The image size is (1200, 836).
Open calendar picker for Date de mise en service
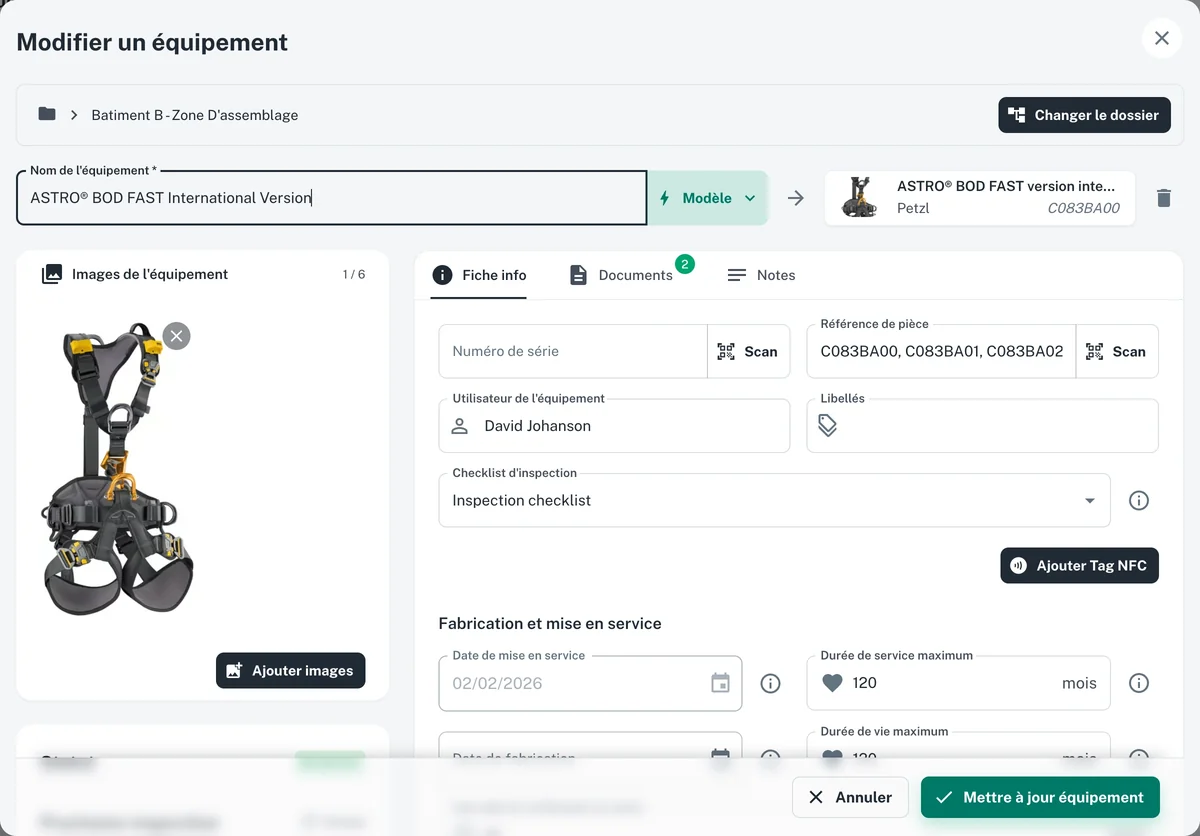pyautogui.click(x=720, y=683)
